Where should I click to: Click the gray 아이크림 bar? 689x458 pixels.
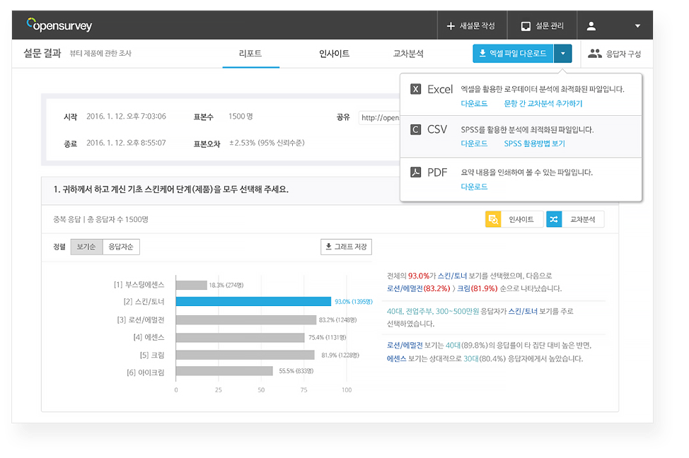pyautogui.click(x=225, y=371)
